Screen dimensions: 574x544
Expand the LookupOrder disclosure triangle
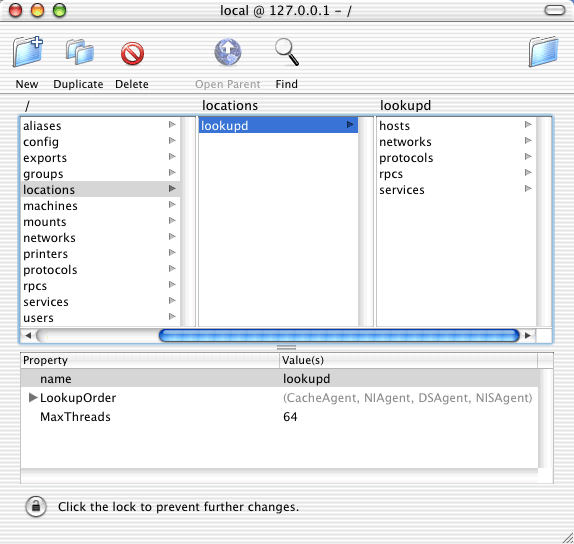pos(33,397)
